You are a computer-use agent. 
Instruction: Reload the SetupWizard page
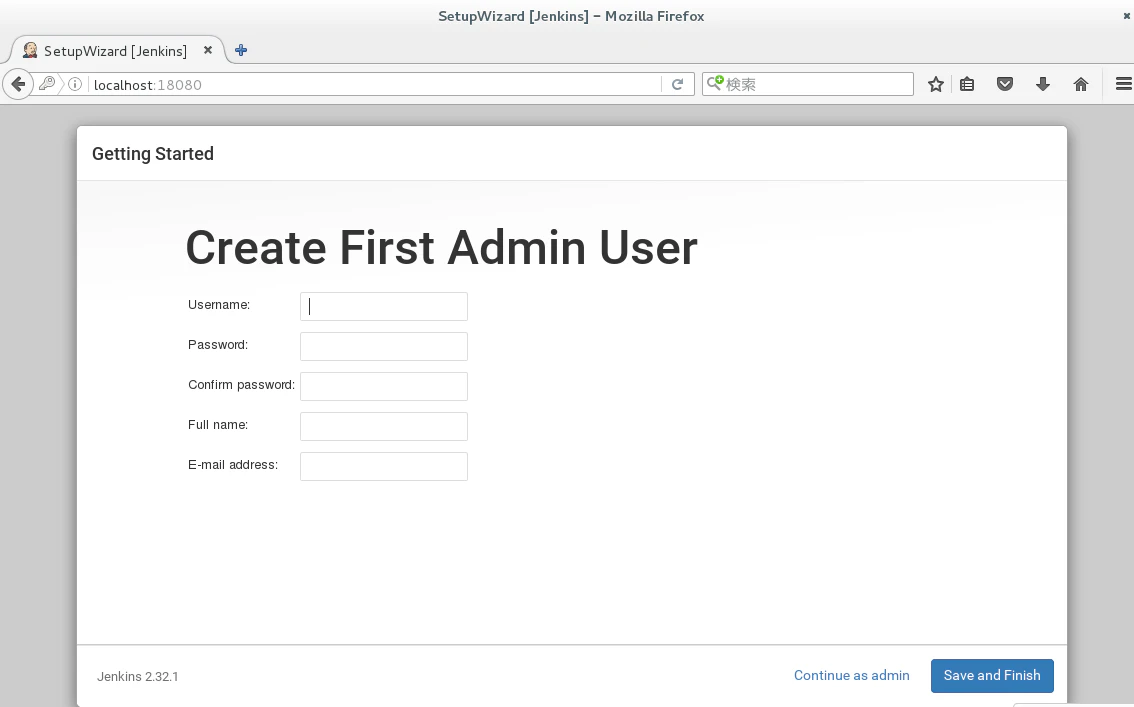point(678,83)
